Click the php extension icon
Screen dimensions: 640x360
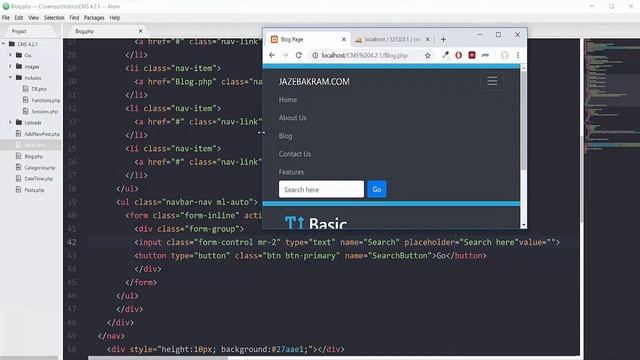485,55
